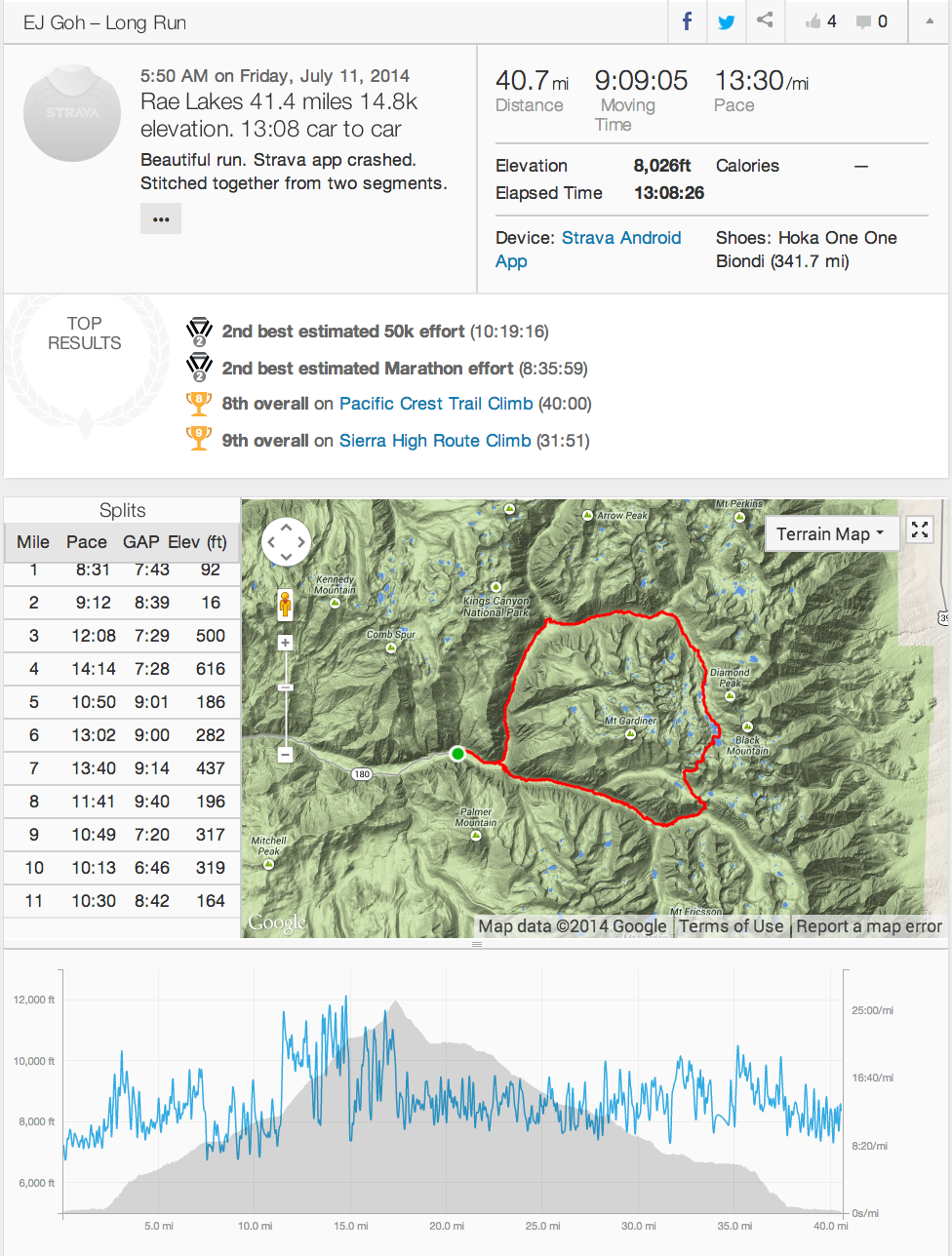Click the green start marker on map
This screenshot has width=952, height=1256.
[x=457, y=754]
